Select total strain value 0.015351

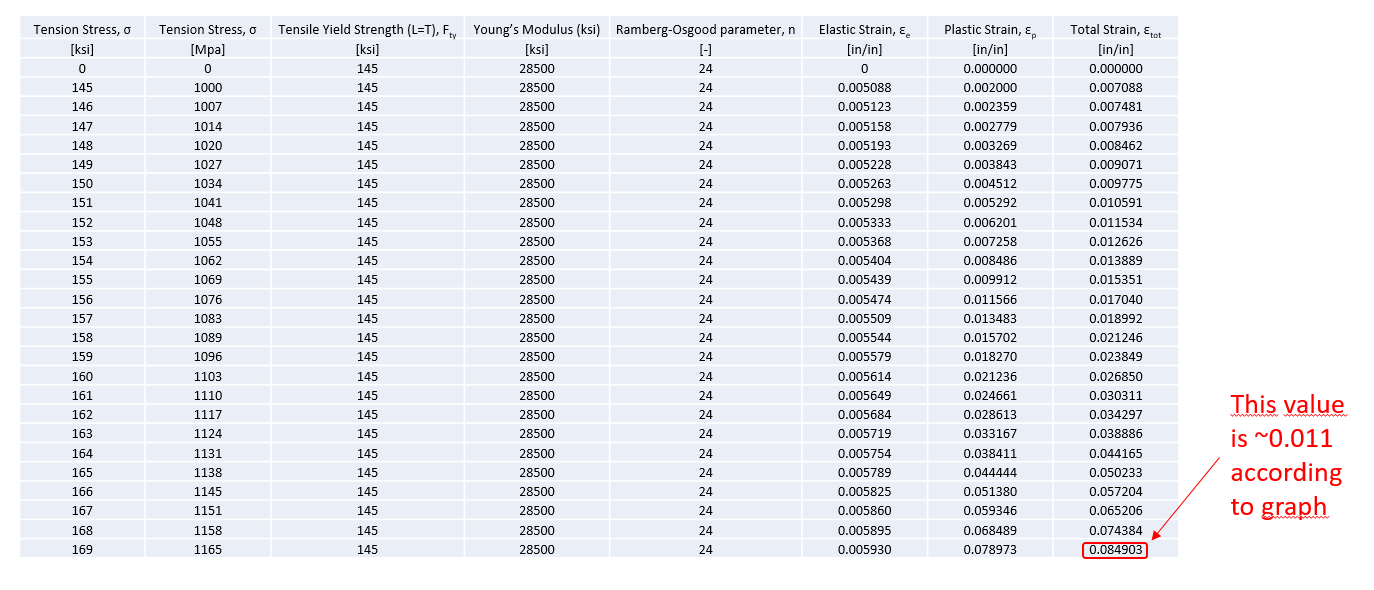pos(1115,280)
